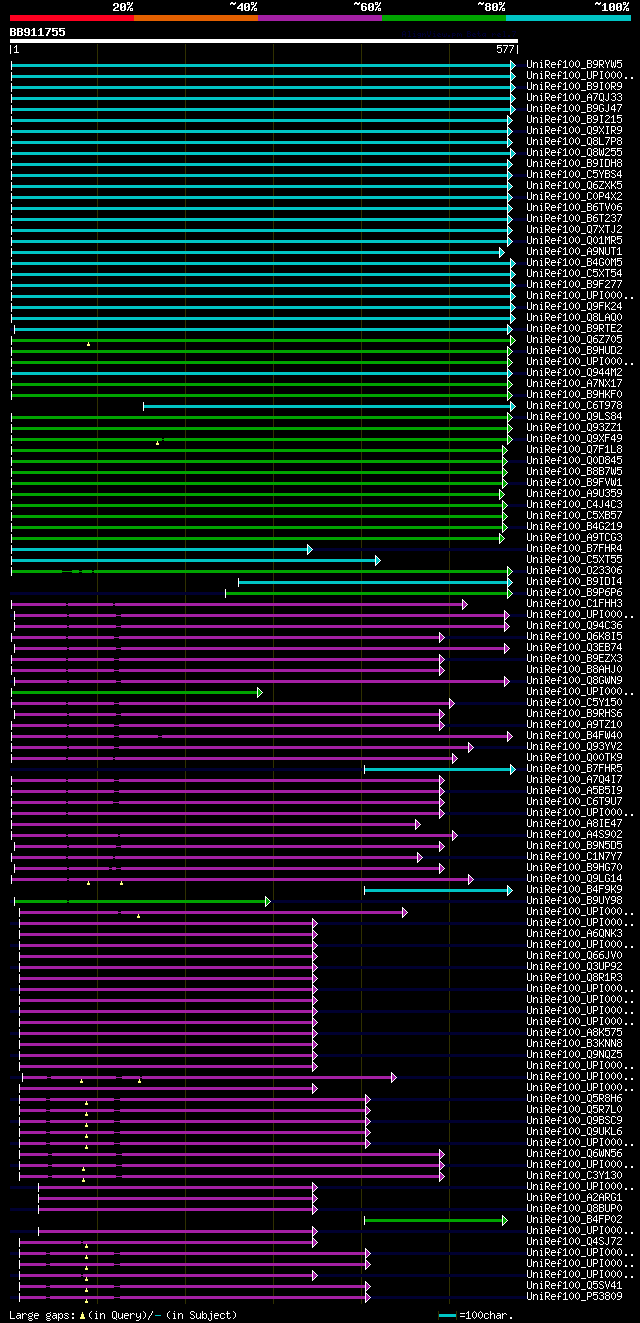Image resolution: width=640 pixels, height=1323 pixels.
Task: Open hit UniRef100_C6T978
Action: click(x=574, y=405)
